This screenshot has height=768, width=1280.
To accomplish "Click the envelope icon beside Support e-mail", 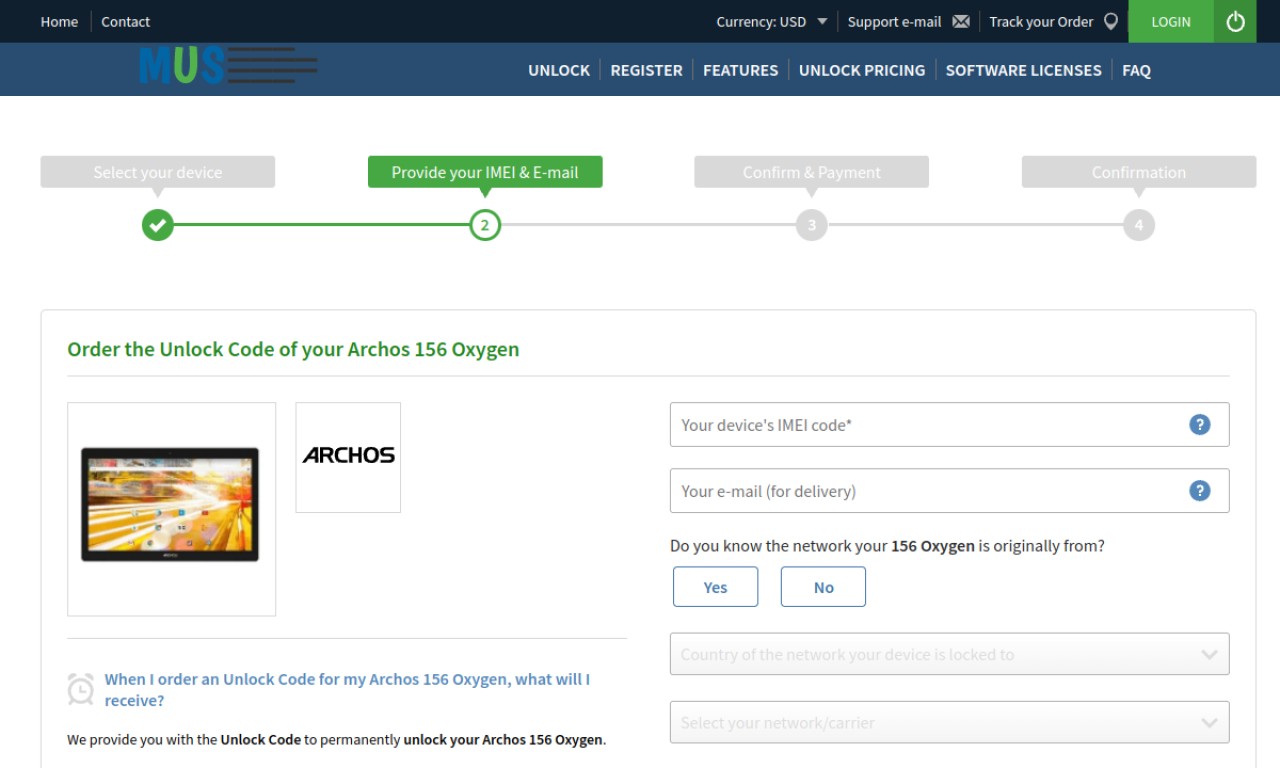I will 961,21.
